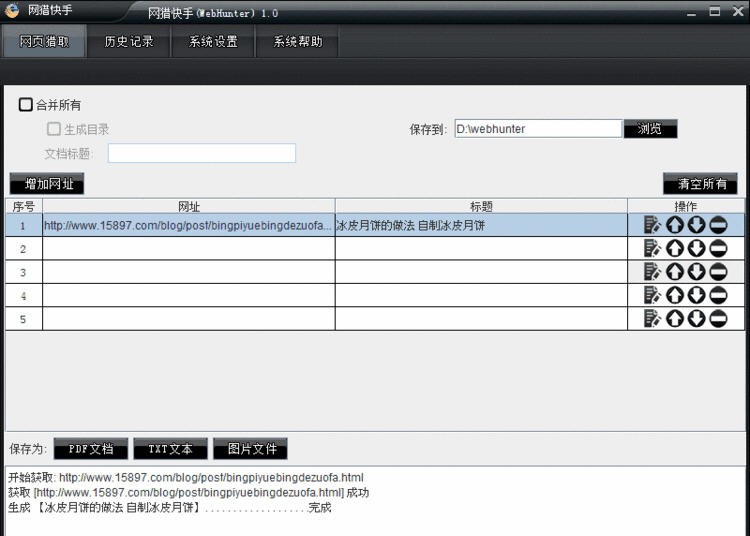Open the 系统帮助 tab

tap(298, 42)
